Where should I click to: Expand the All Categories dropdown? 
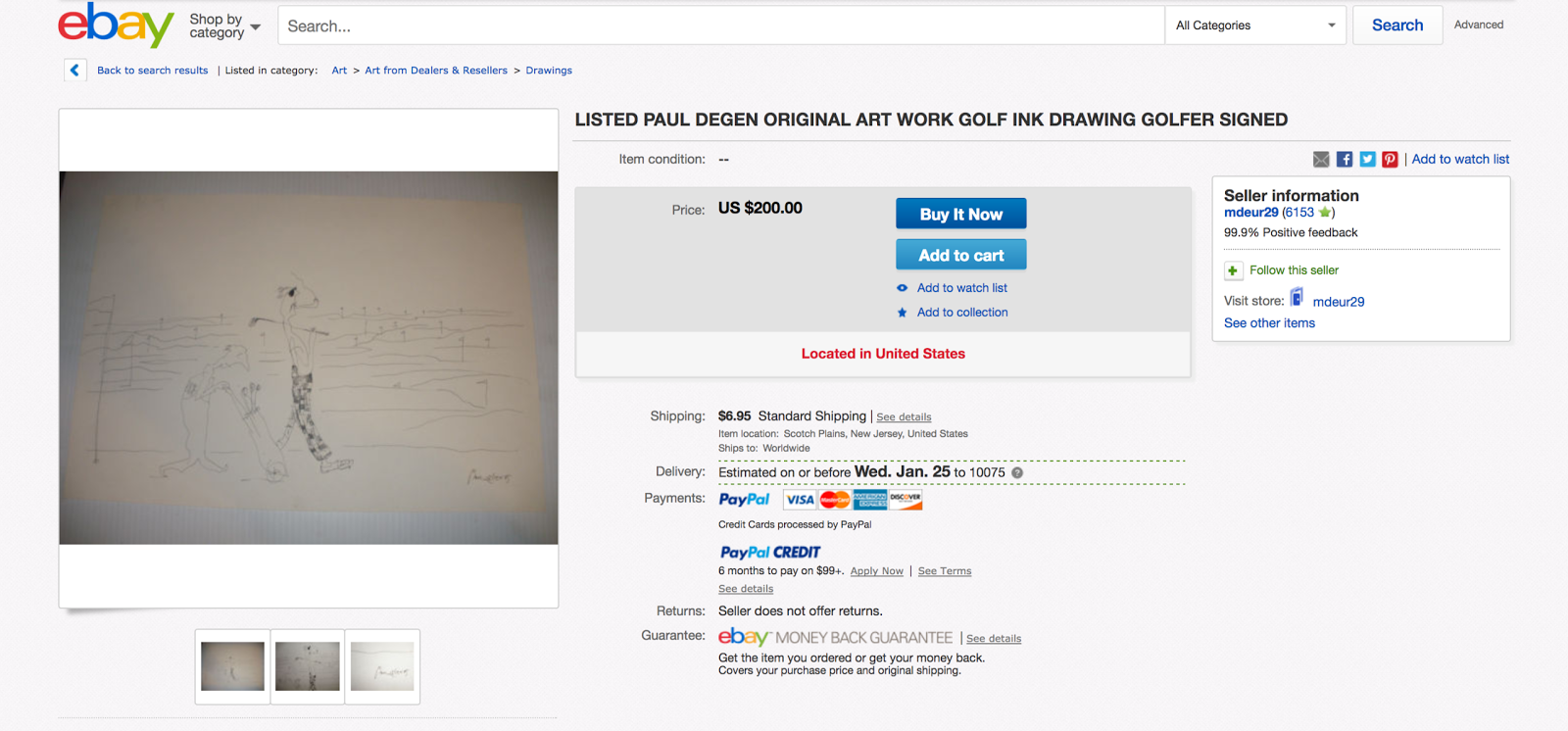(x=1255, y=25)
